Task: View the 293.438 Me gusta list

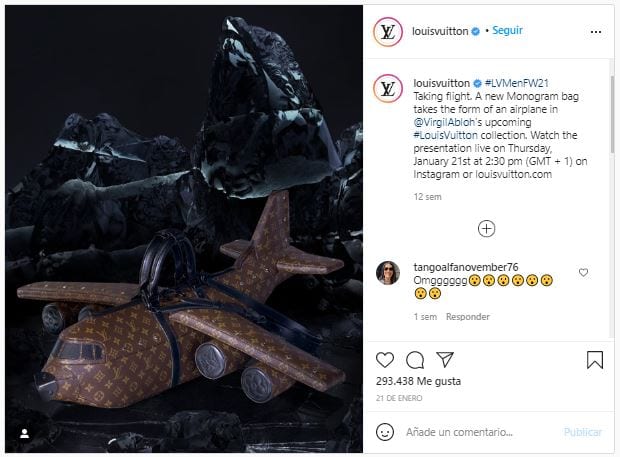Action: point(416,381)
